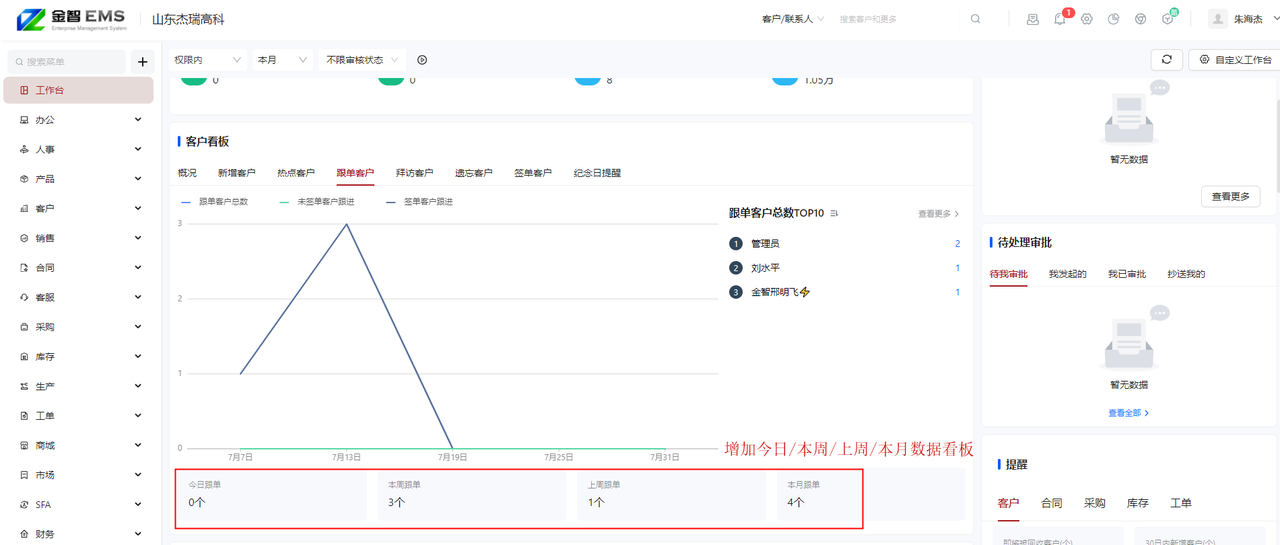The image size is (1280, 545).
Task: Click the plus button beside menu search
Action: click(143, 62)
